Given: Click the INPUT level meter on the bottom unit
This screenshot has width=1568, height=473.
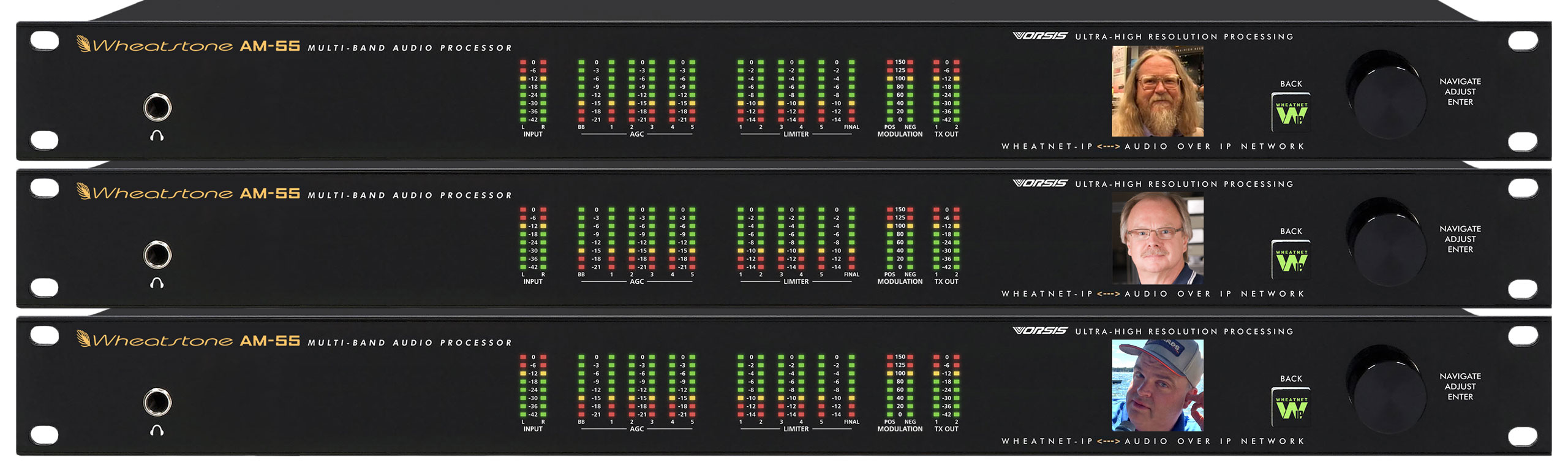Looking at the screenshot, I should [533, 393].
